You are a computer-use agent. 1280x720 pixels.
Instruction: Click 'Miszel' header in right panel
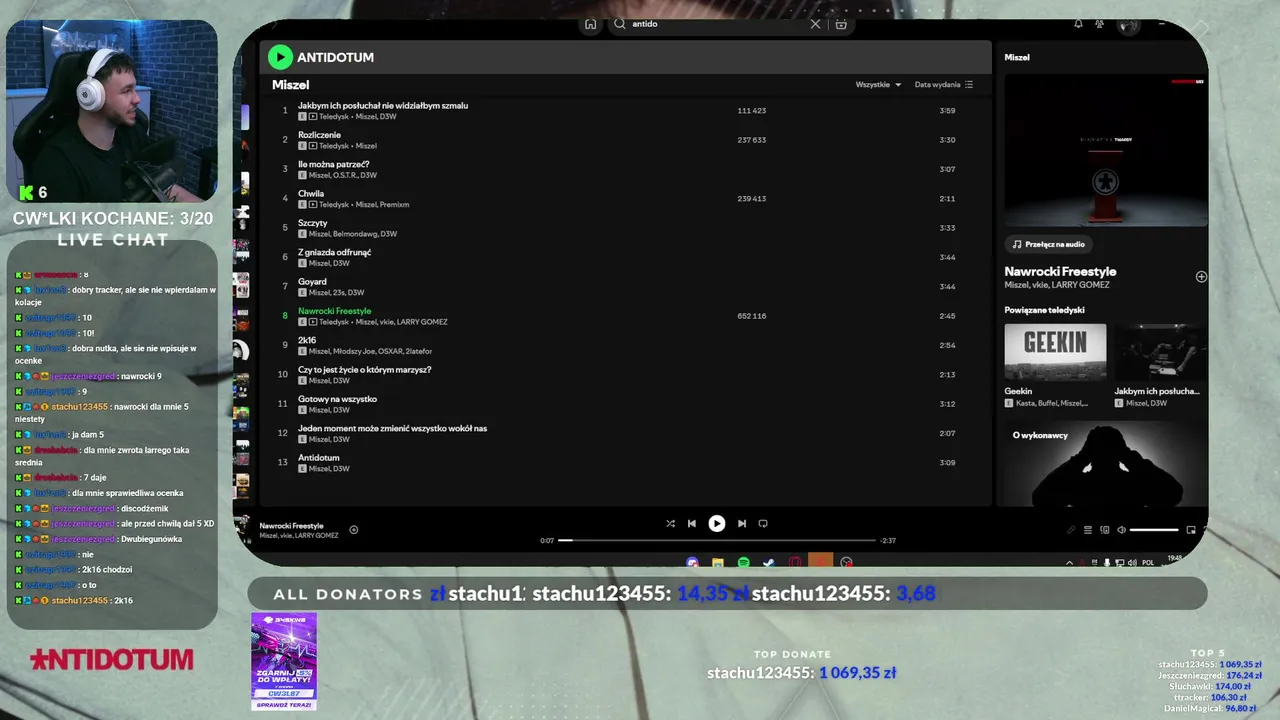(x=1017, y=58)
